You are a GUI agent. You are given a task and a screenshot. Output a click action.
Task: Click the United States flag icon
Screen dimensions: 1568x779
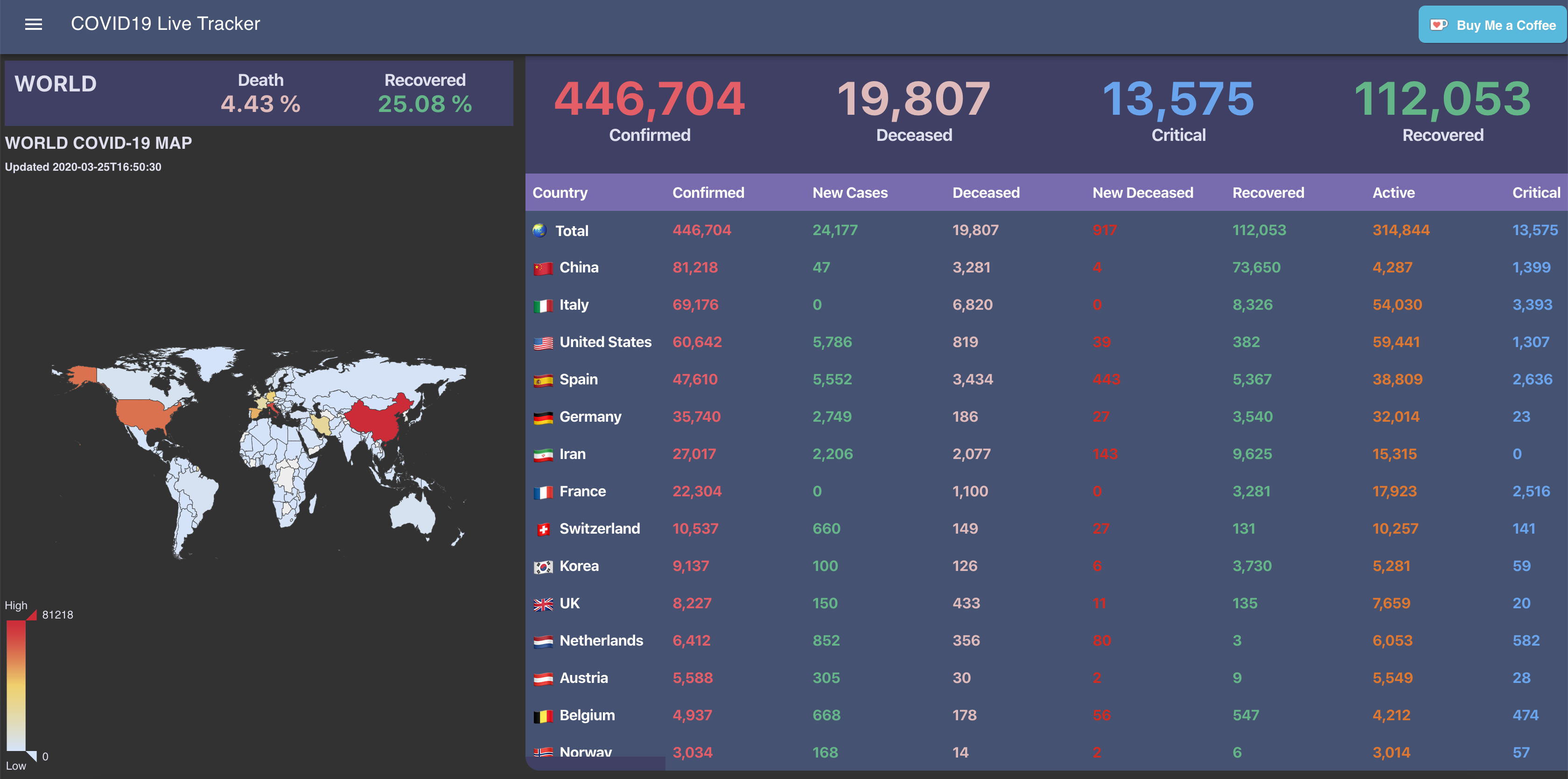point(543,343)
